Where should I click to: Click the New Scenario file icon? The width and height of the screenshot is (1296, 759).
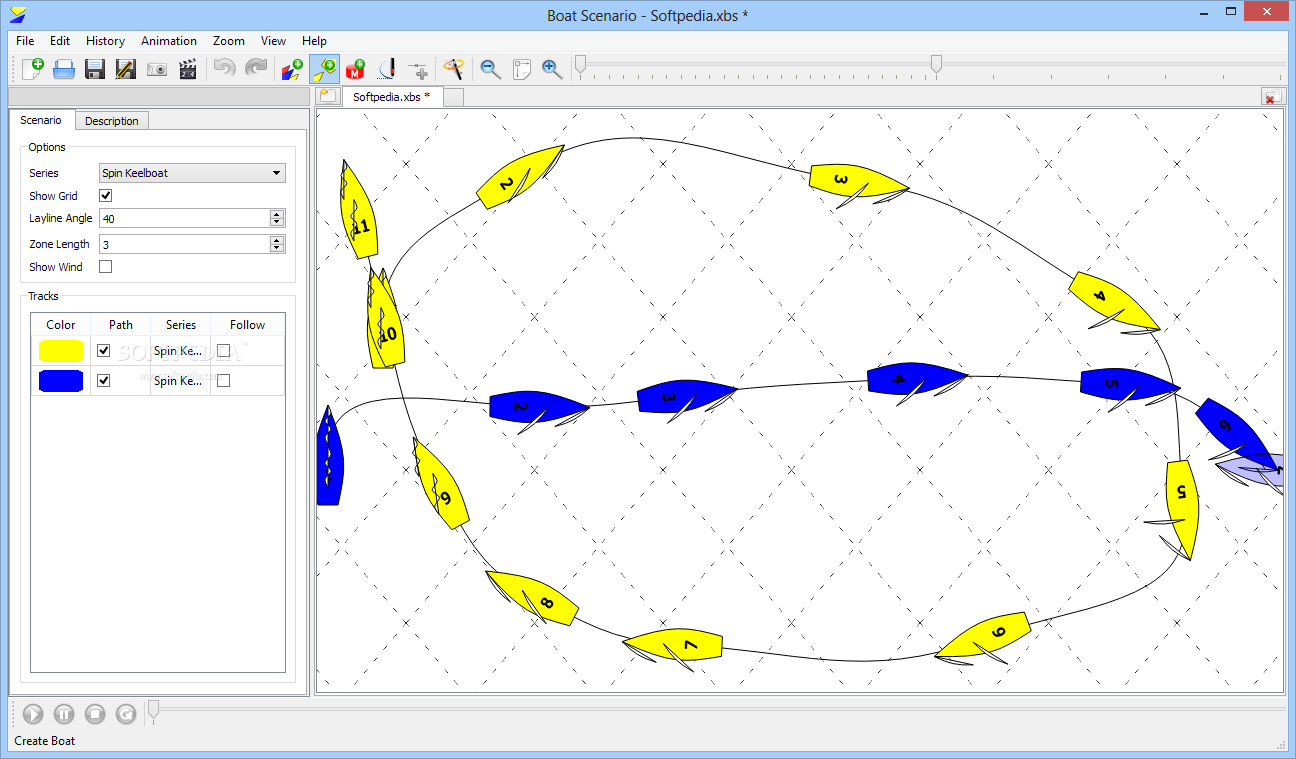pyautogui.click(x=33, y=69)
